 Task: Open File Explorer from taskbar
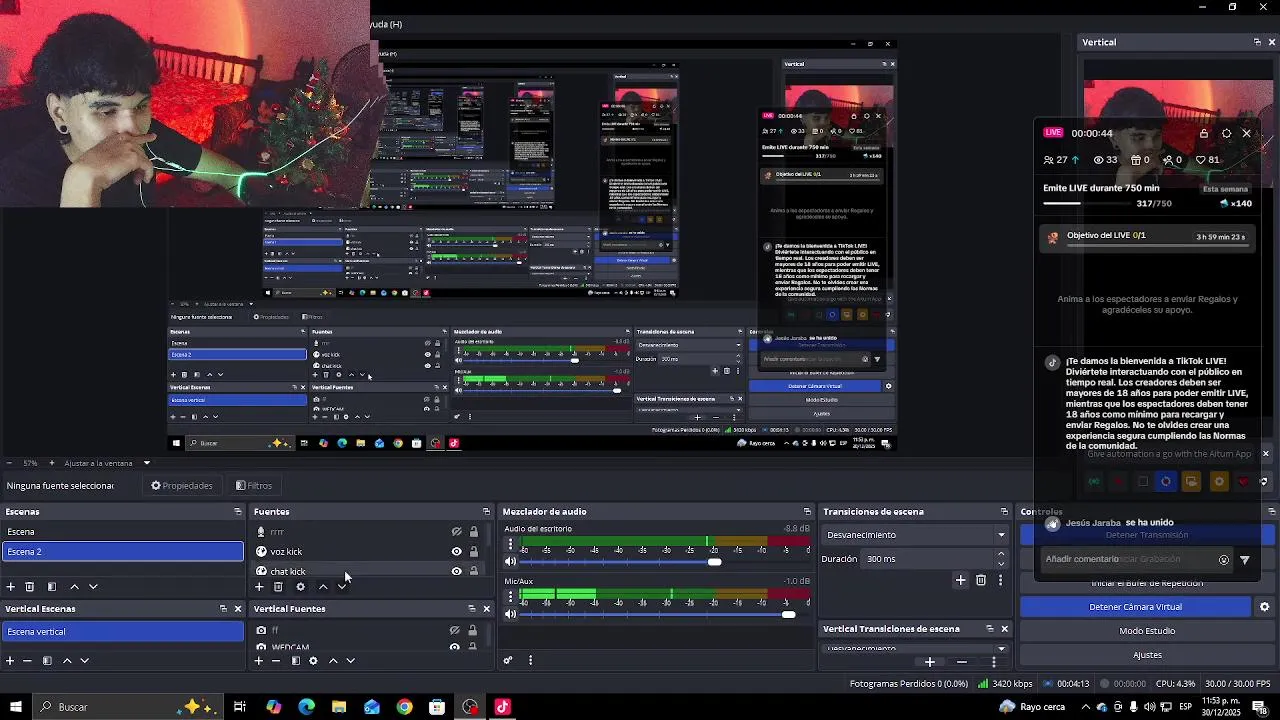(x=339, y=707)
